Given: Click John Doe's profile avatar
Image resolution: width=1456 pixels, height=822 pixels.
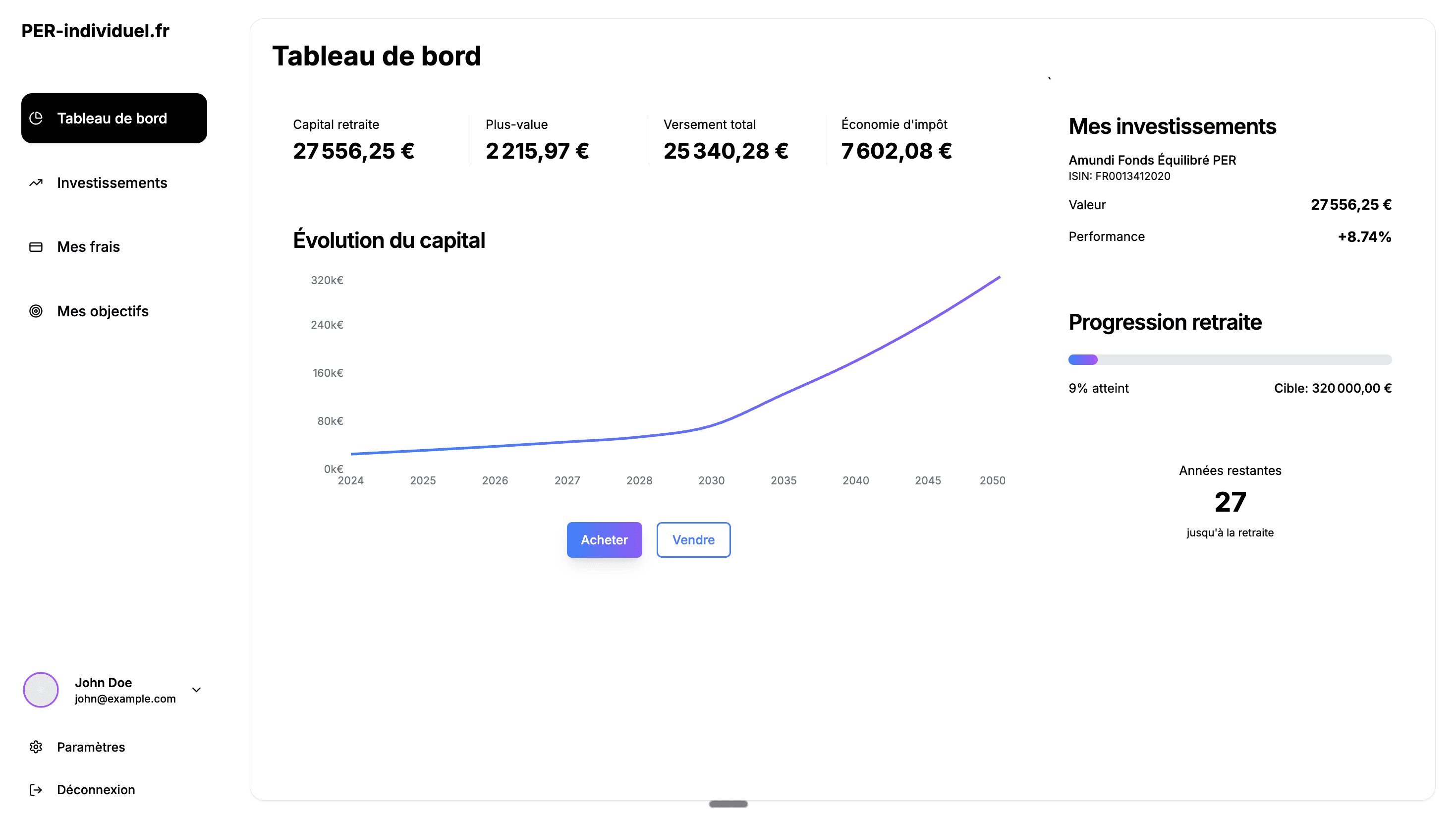Looking at the screenshot, I should pyautogui.click(x=40, y=690).
